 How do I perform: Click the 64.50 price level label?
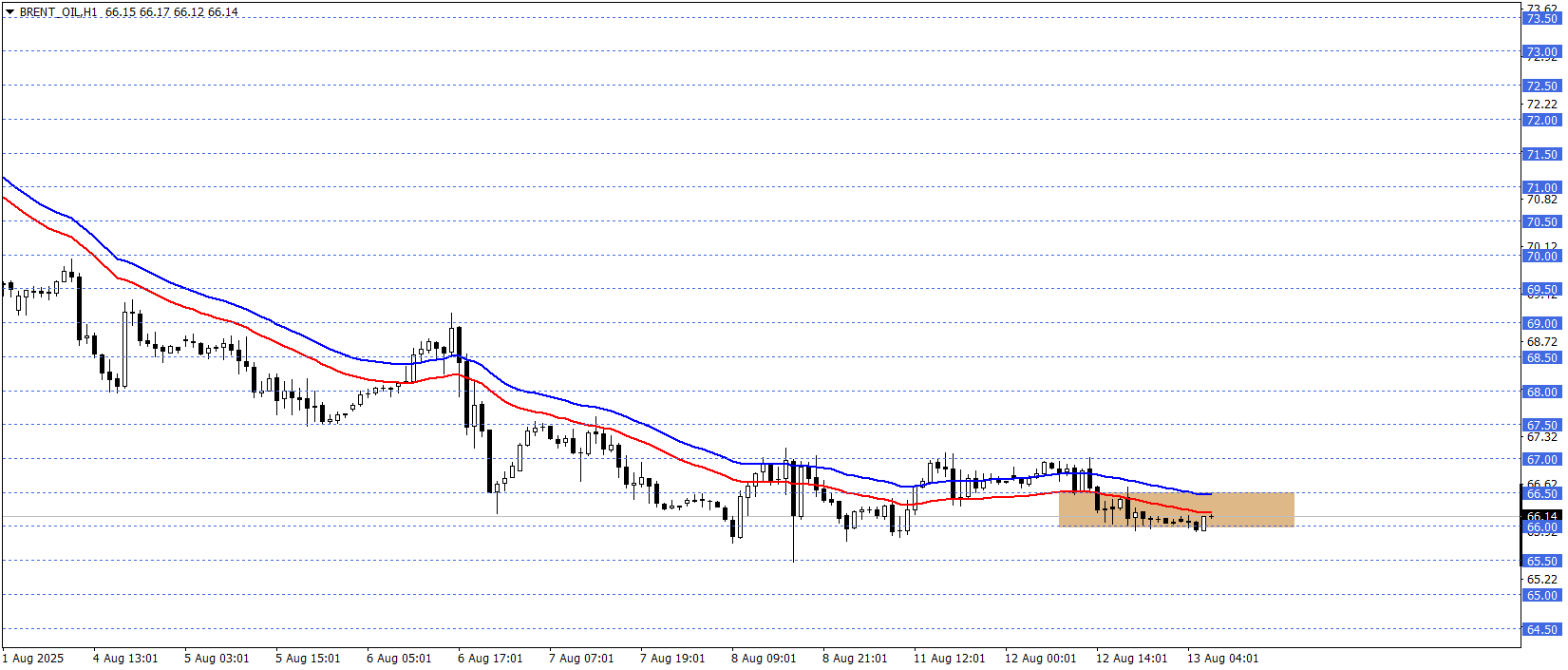tap(1541, 629)
